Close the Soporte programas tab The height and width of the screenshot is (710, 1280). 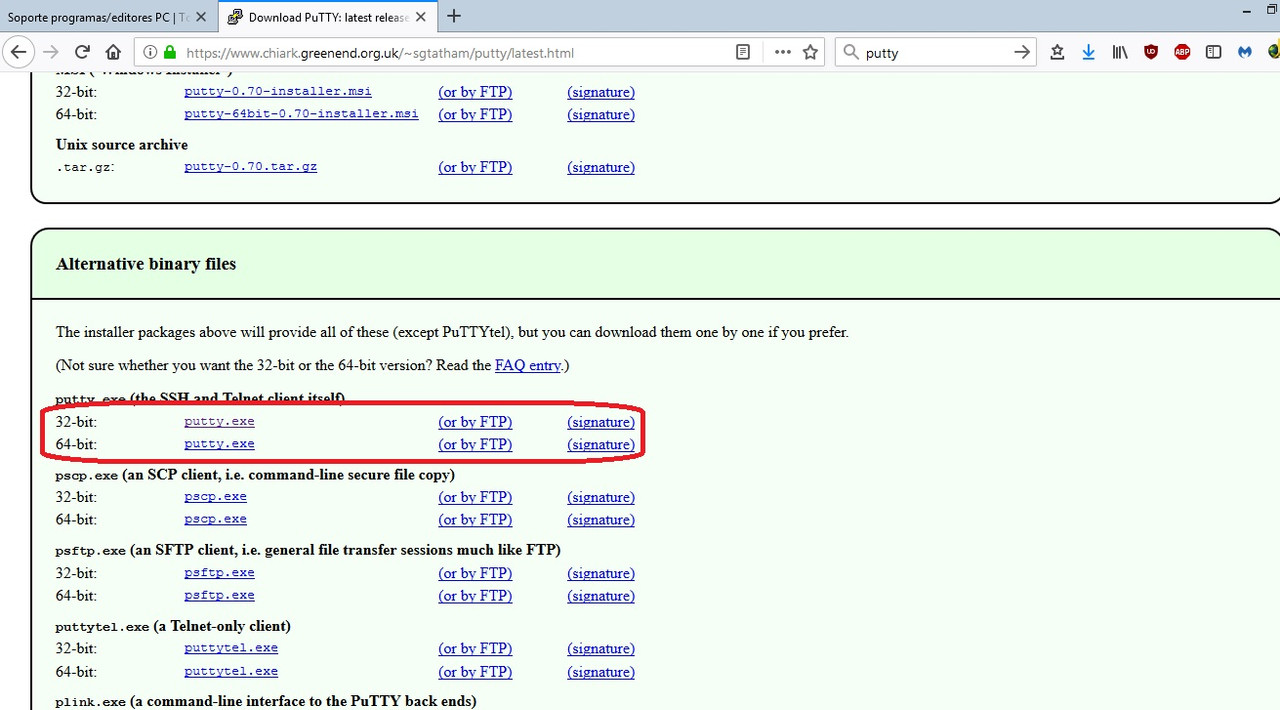click(x=202, y=17)
